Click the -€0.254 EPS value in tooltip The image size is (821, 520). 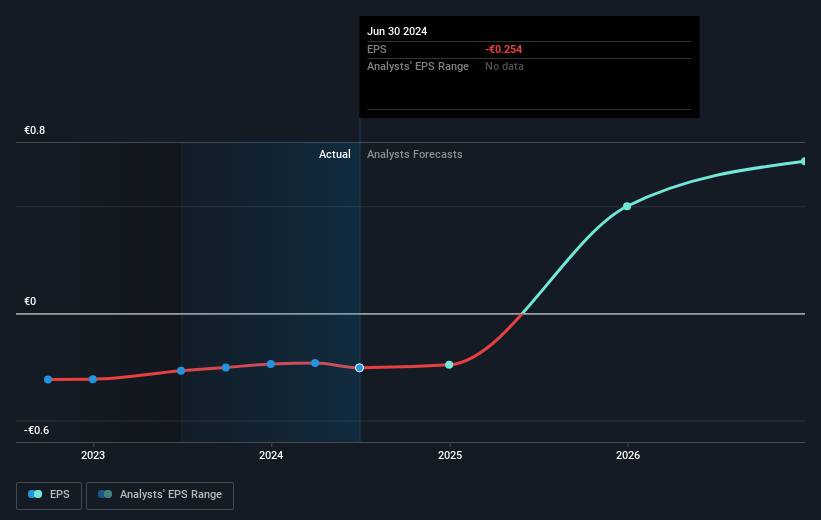(x=504, y=49)
